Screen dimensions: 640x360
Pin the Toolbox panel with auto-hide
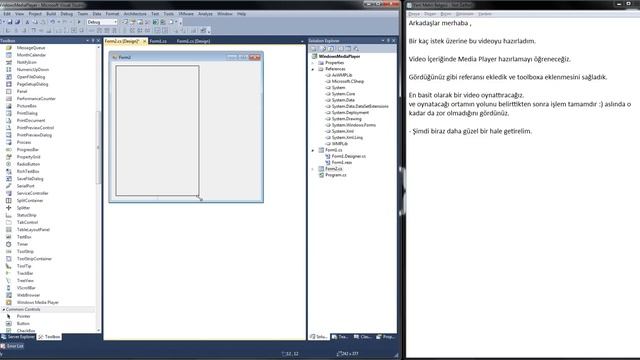tap(93, 41)
